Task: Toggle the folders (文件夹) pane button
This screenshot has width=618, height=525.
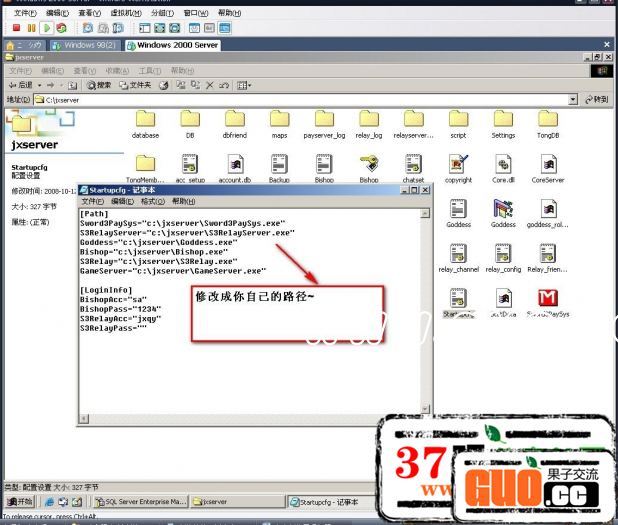Action: click(134, 85)
